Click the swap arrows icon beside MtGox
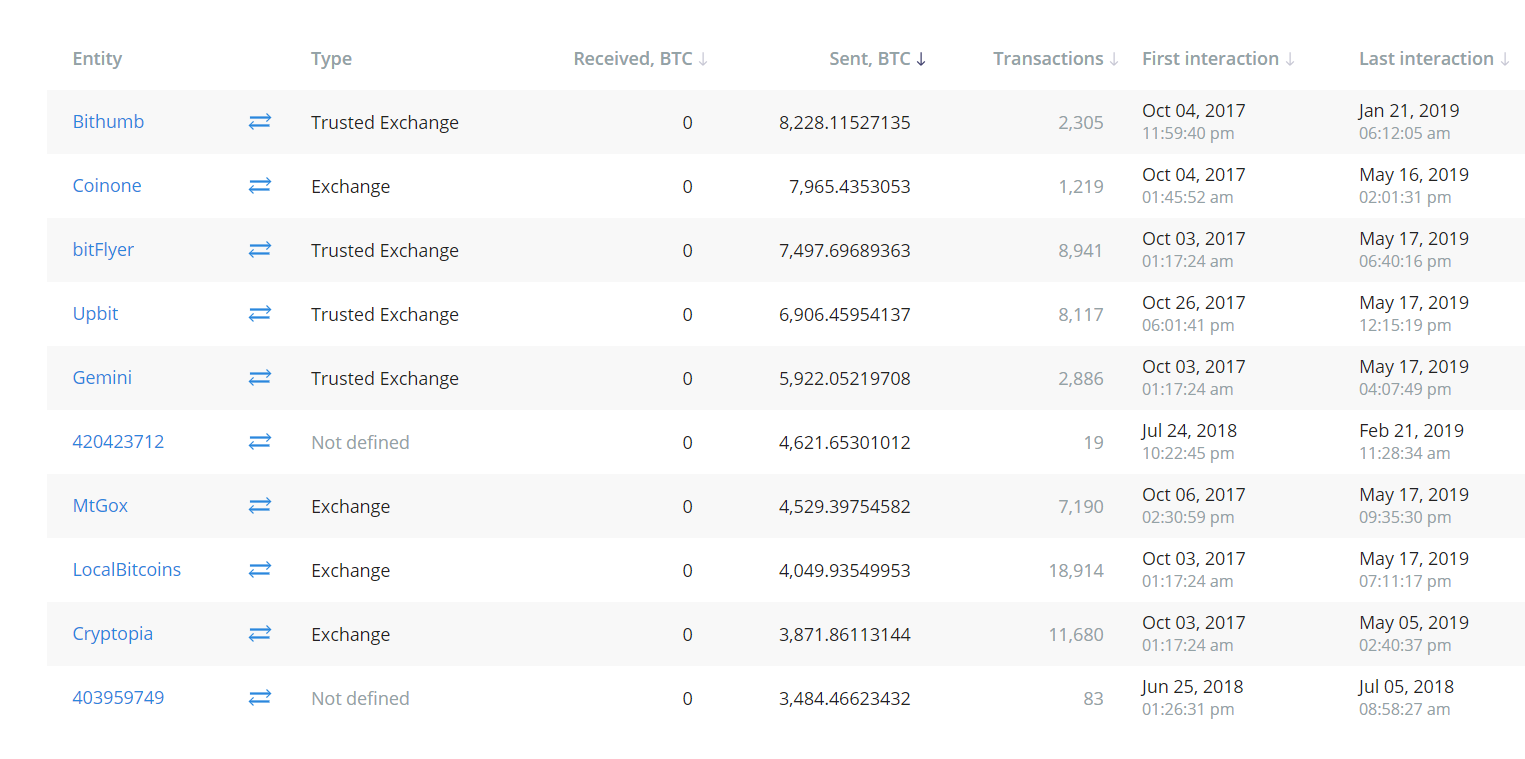The image size is (1525, 759). pyautogui.click(x=260, y=506)
